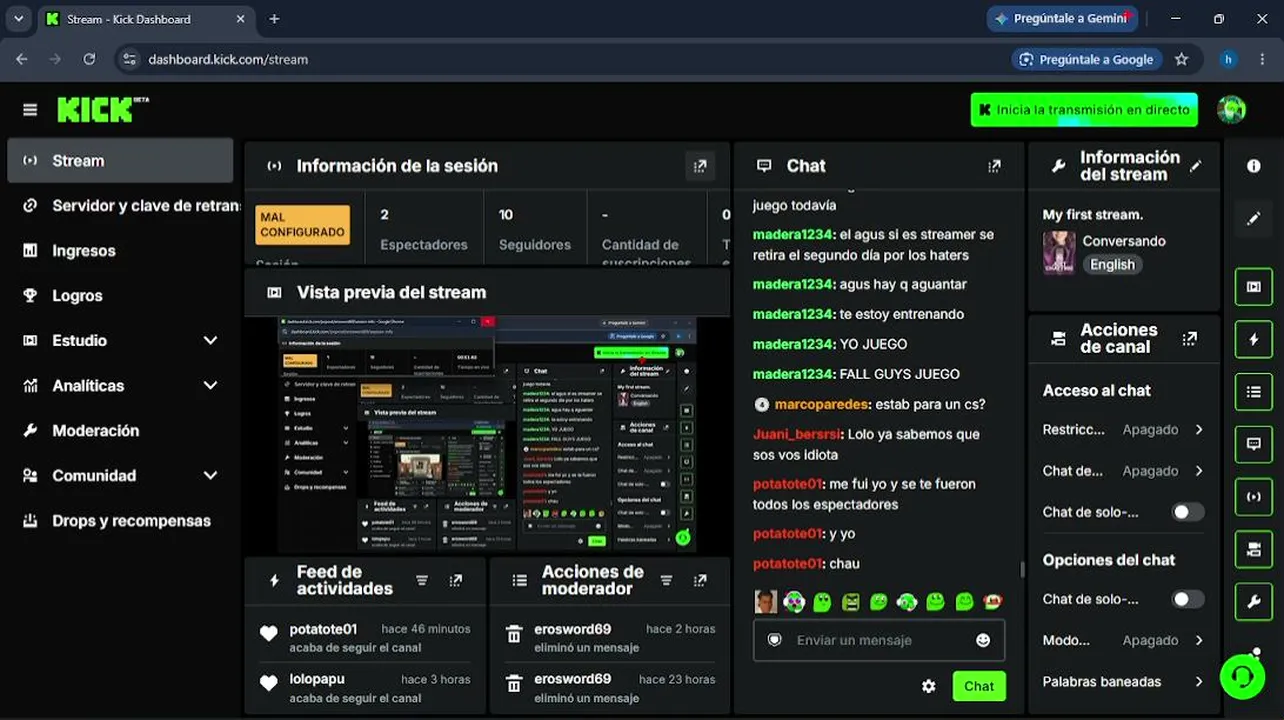This screenshot has width=1284, height=720.
Task: Open the Modo... Apagado setting
Action: click(1123, 640)
